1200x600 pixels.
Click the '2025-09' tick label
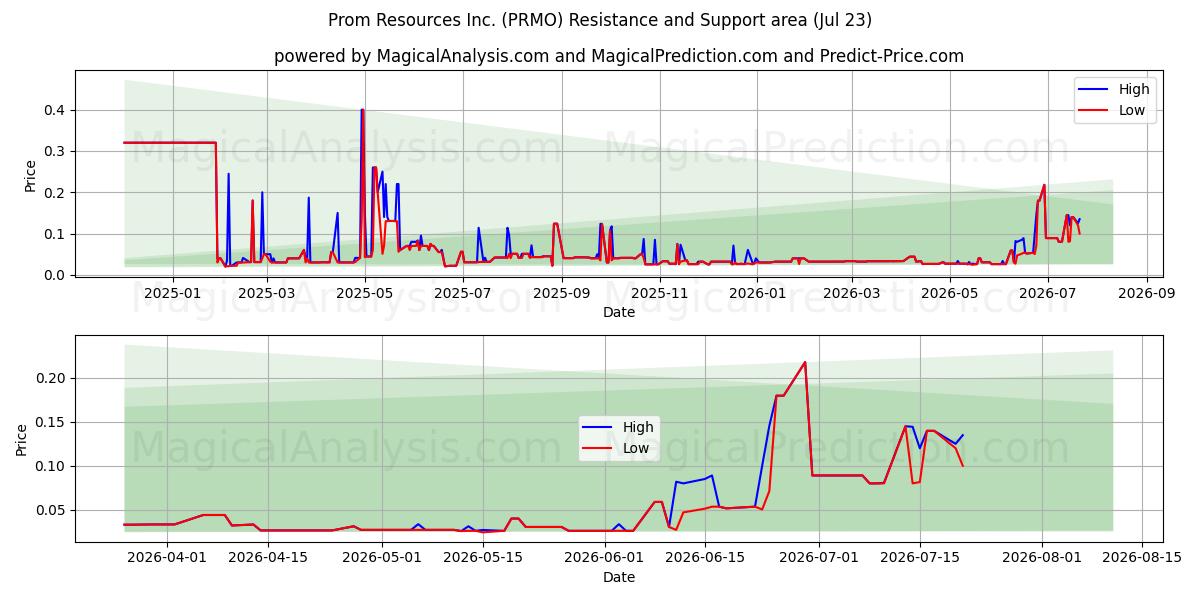[560, 294]
